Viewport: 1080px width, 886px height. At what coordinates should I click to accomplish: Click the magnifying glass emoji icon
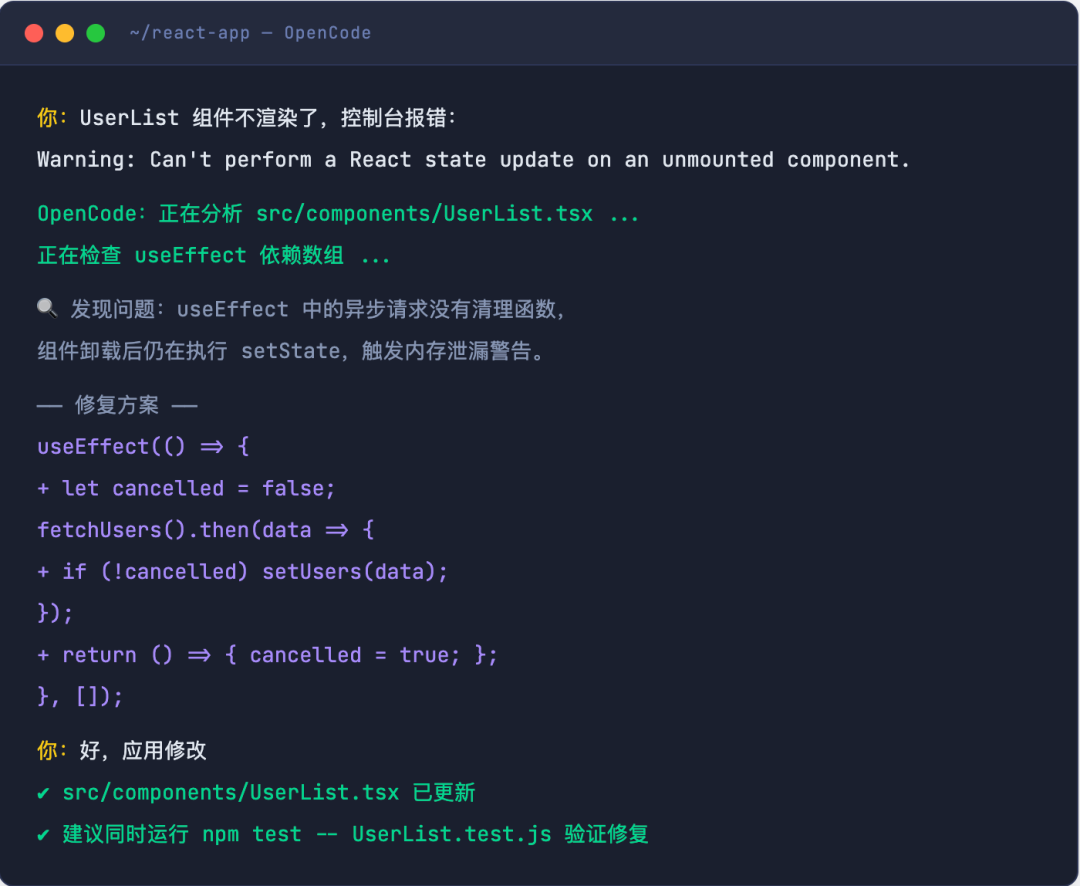[x=47, y=308]
